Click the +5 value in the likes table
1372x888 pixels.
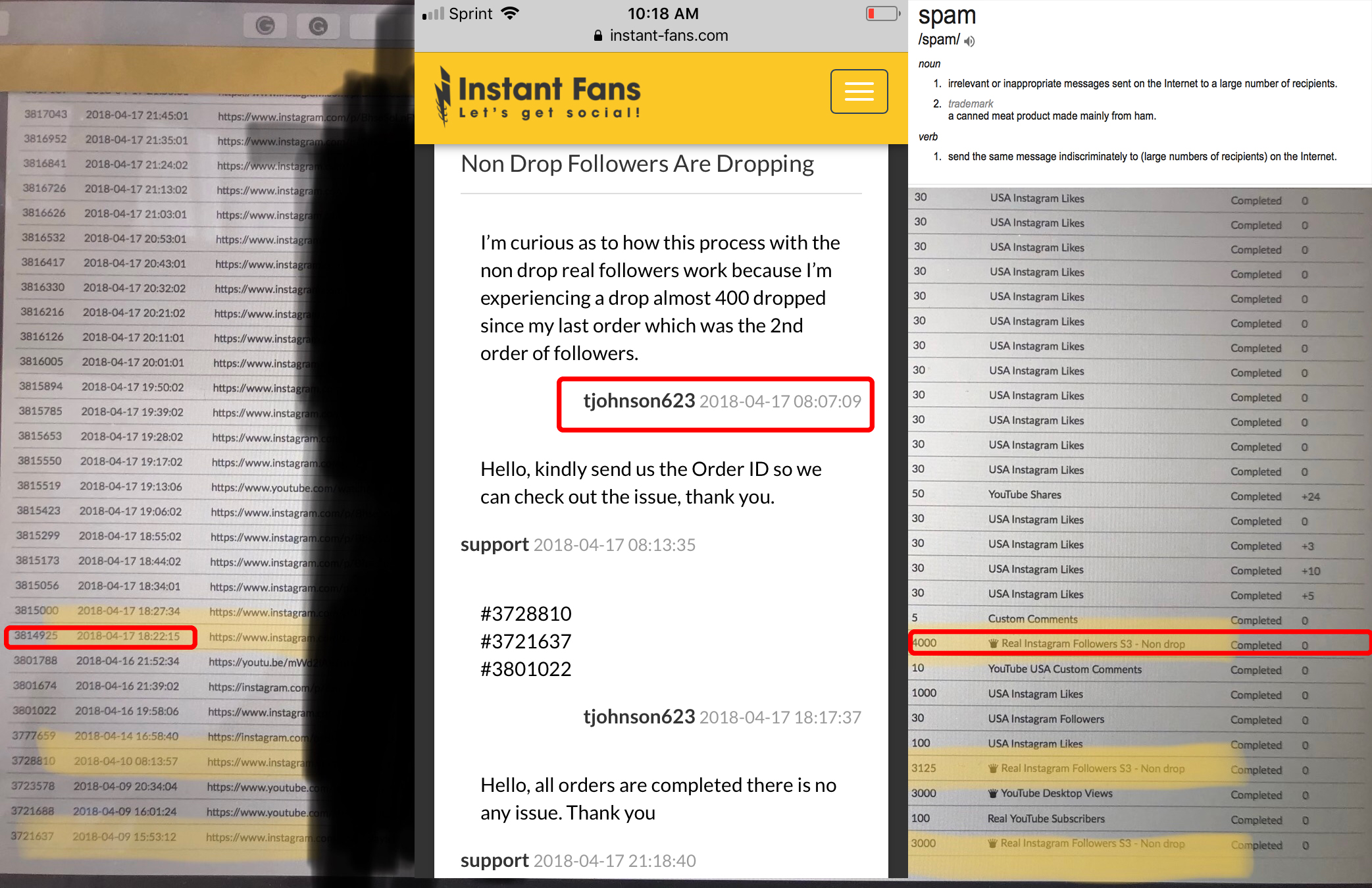1308,596
